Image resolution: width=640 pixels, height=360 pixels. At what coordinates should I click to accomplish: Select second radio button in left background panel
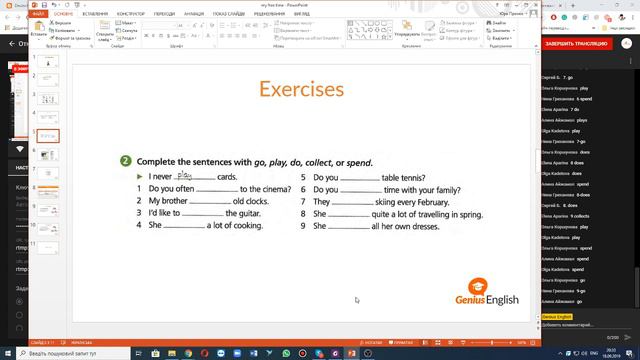(19, 315)
